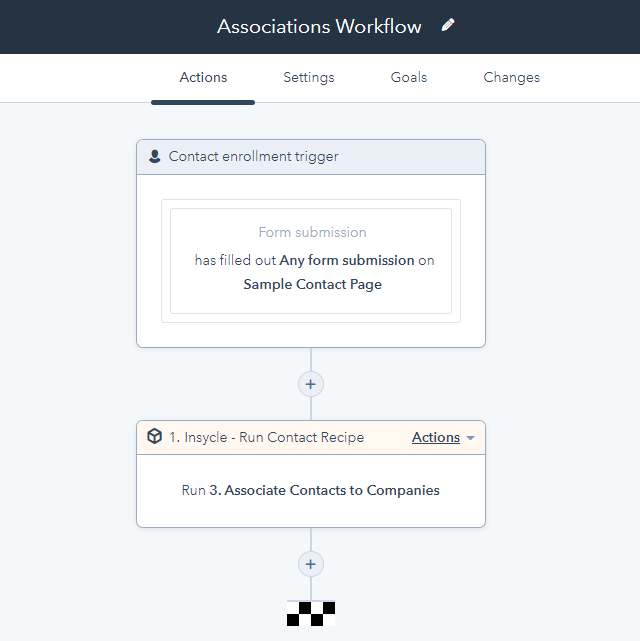This screenshot has width=640, height=641.
Task: Click the Associations Workflow title
Action: (x=319, y=27)
